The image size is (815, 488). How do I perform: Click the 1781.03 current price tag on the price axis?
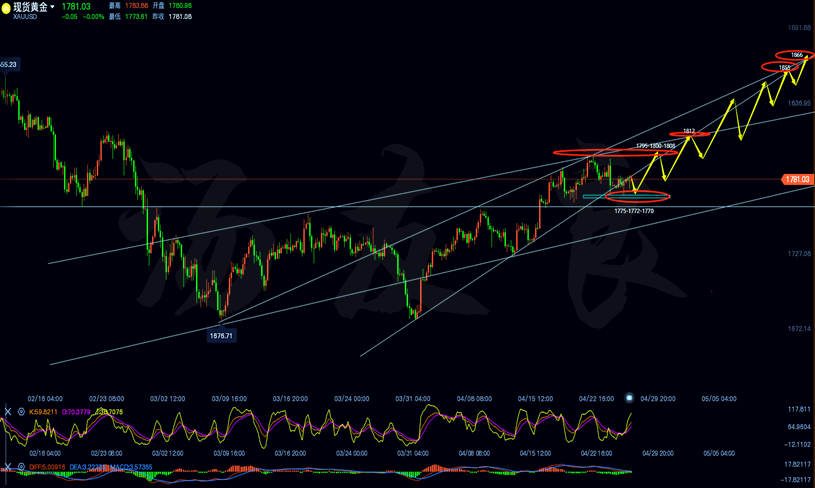(796, 180)
